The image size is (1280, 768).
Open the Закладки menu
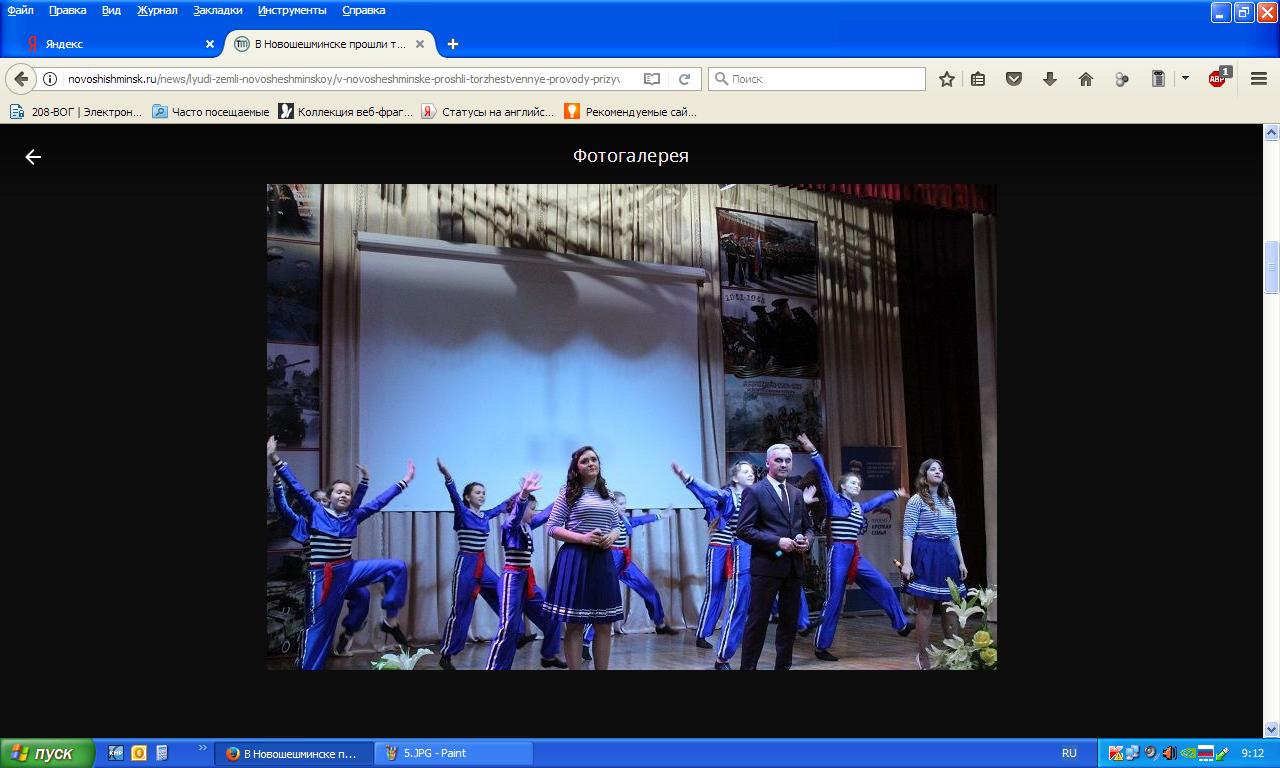217,10
